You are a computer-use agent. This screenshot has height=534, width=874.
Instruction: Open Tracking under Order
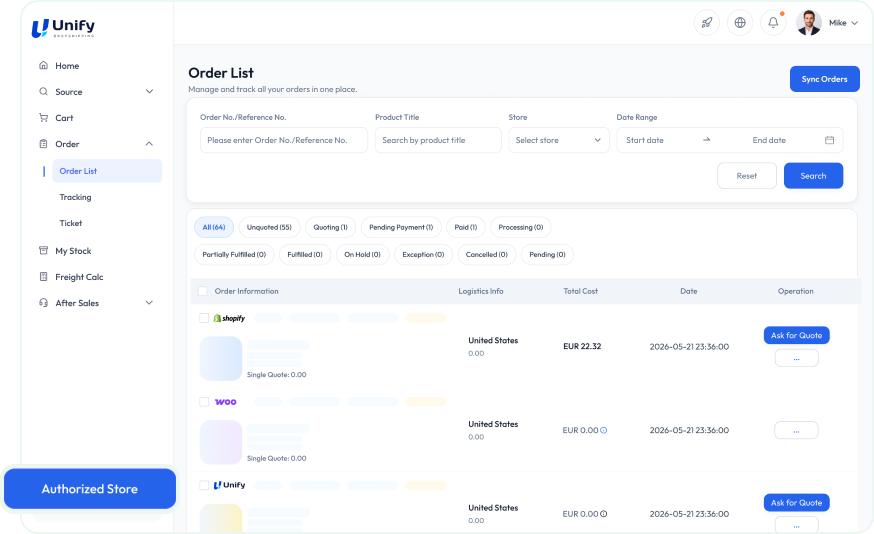click(x=75, y=197)
